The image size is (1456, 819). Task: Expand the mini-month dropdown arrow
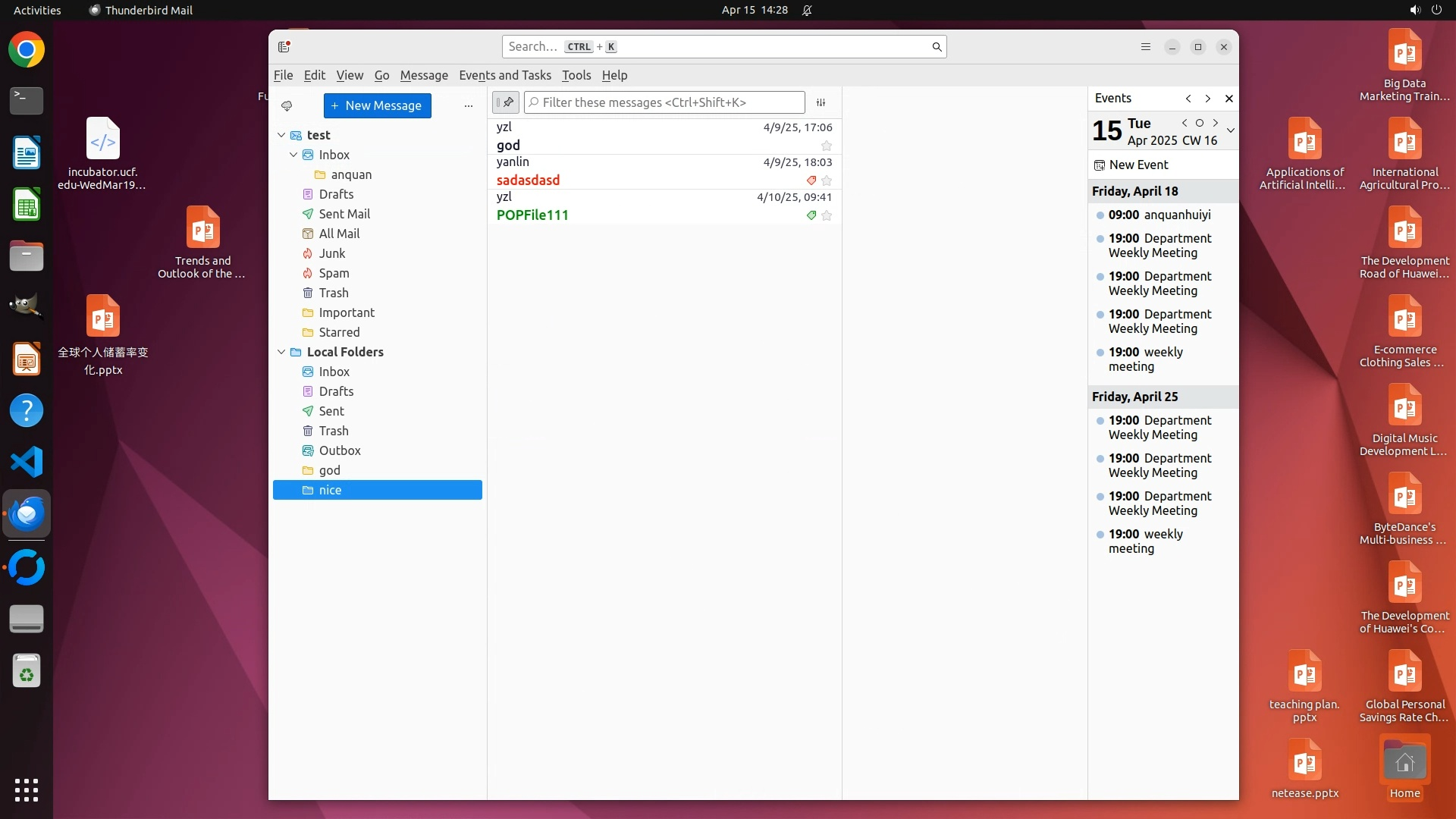pos(1231,130)
